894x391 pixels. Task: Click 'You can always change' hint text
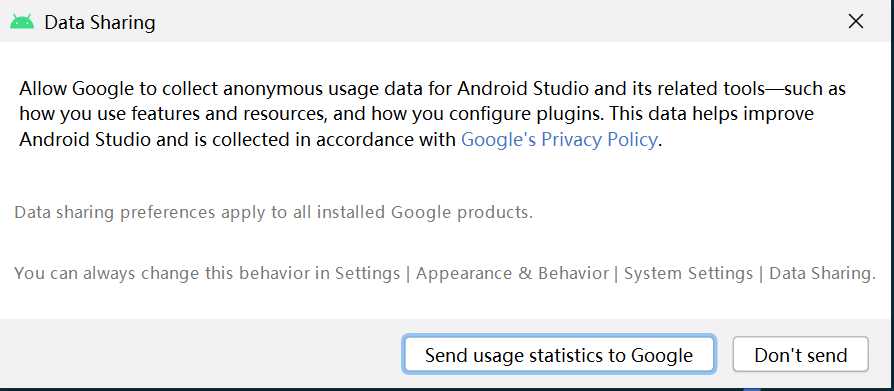click(x=161, y=274)
